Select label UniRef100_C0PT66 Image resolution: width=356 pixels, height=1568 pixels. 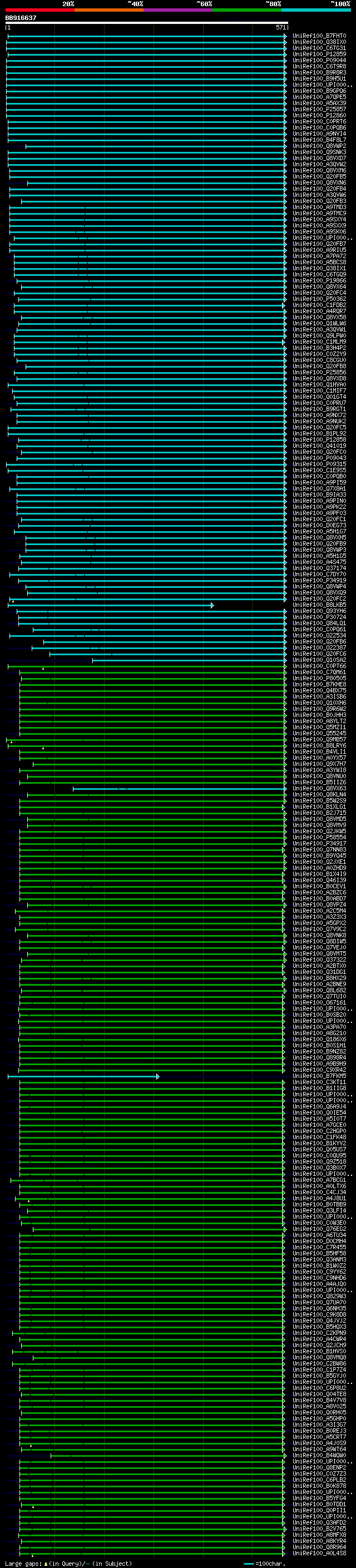click(x=319, y=666)
